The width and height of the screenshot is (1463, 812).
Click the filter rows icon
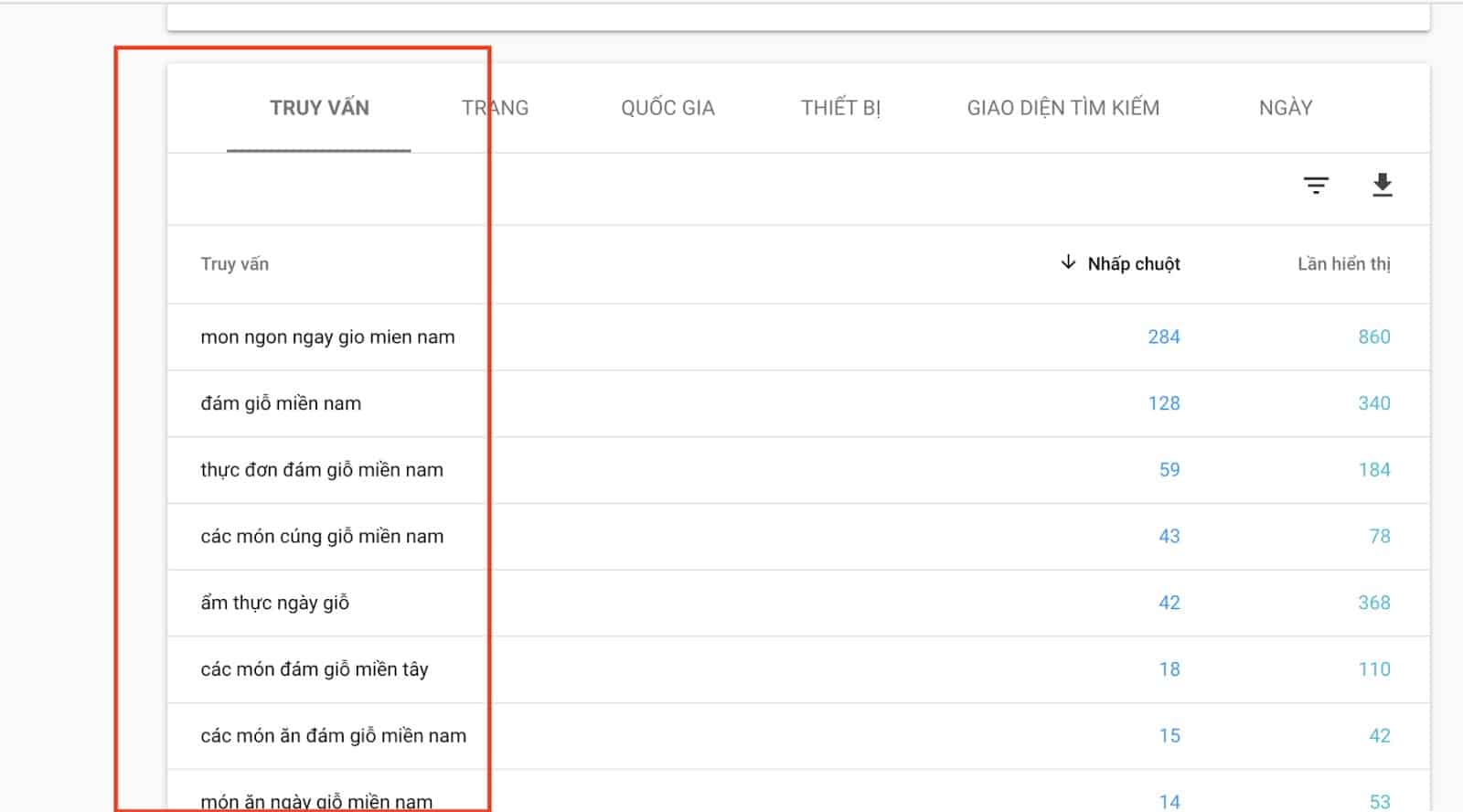coord(1316,186)
